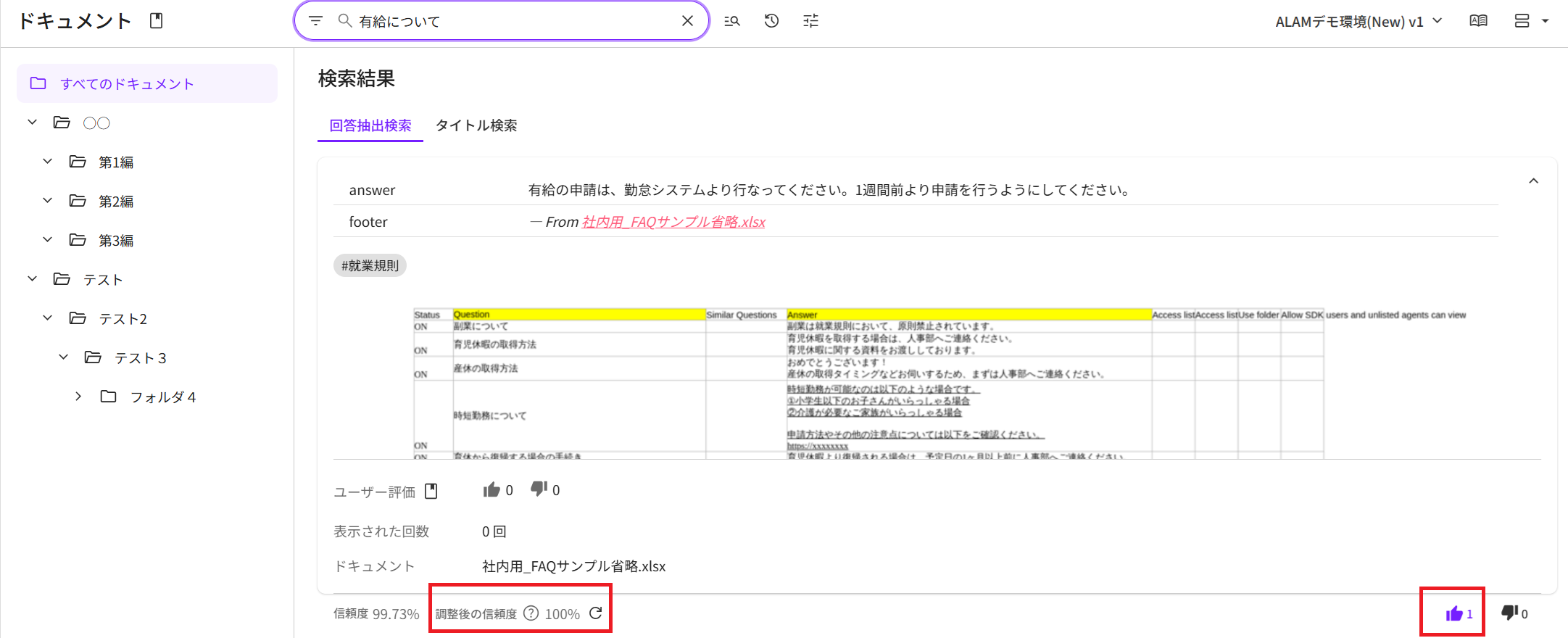Open search settings sliders icon
Screen dimensions: 1568x638
click(810, 21)
